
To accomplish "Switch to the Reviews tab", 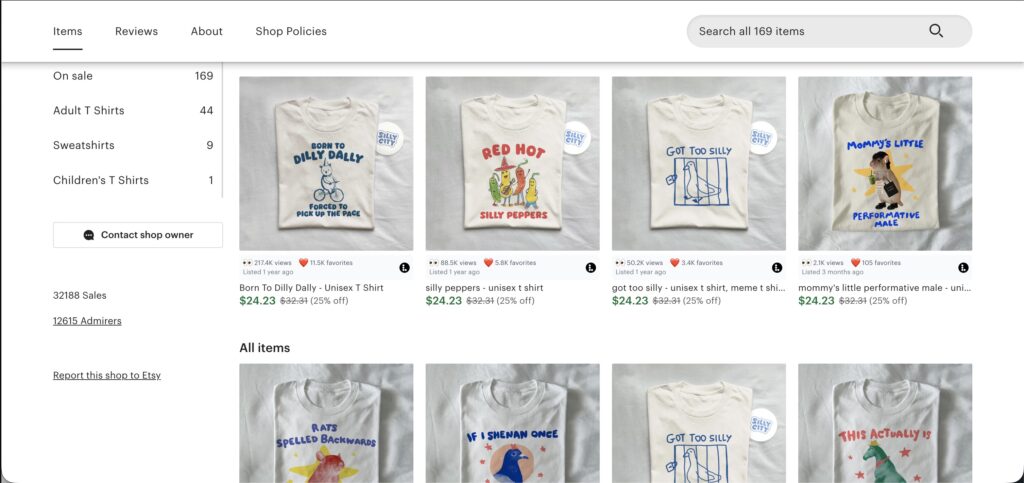I will [136, 31].
